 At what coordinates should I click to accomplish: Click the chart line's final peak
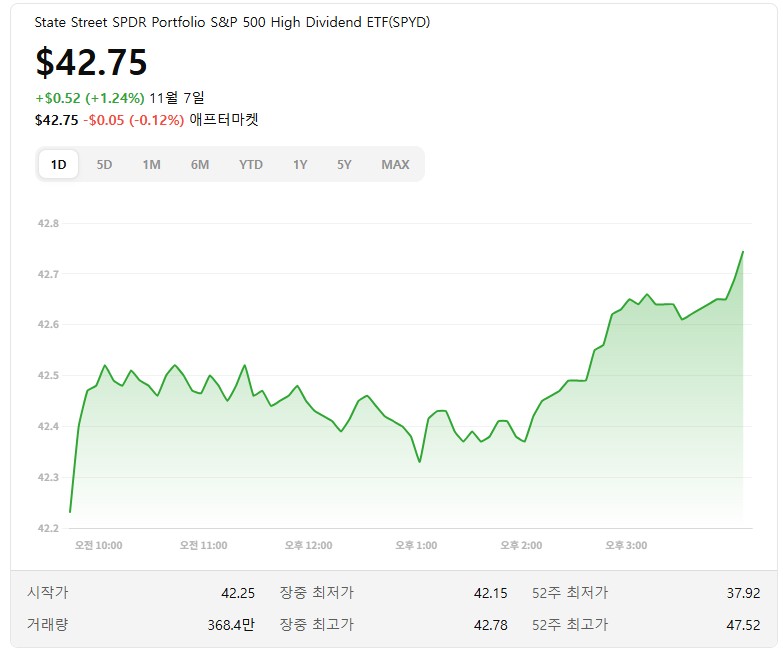point(742,252)
